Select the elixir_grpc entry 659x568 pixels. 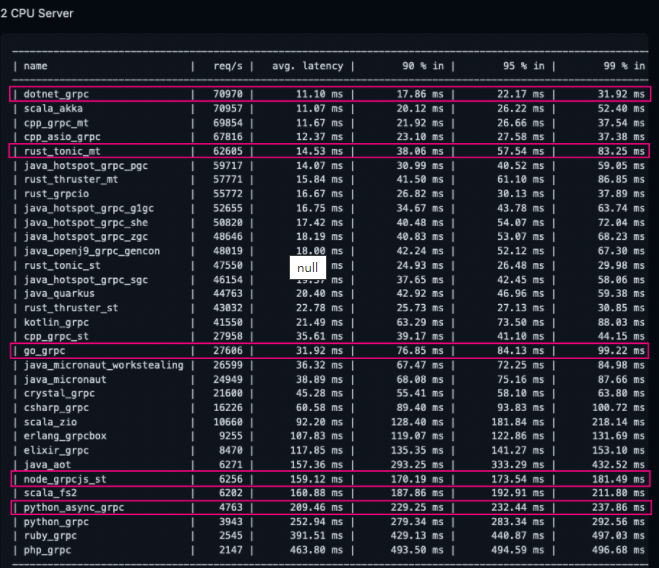56,450
